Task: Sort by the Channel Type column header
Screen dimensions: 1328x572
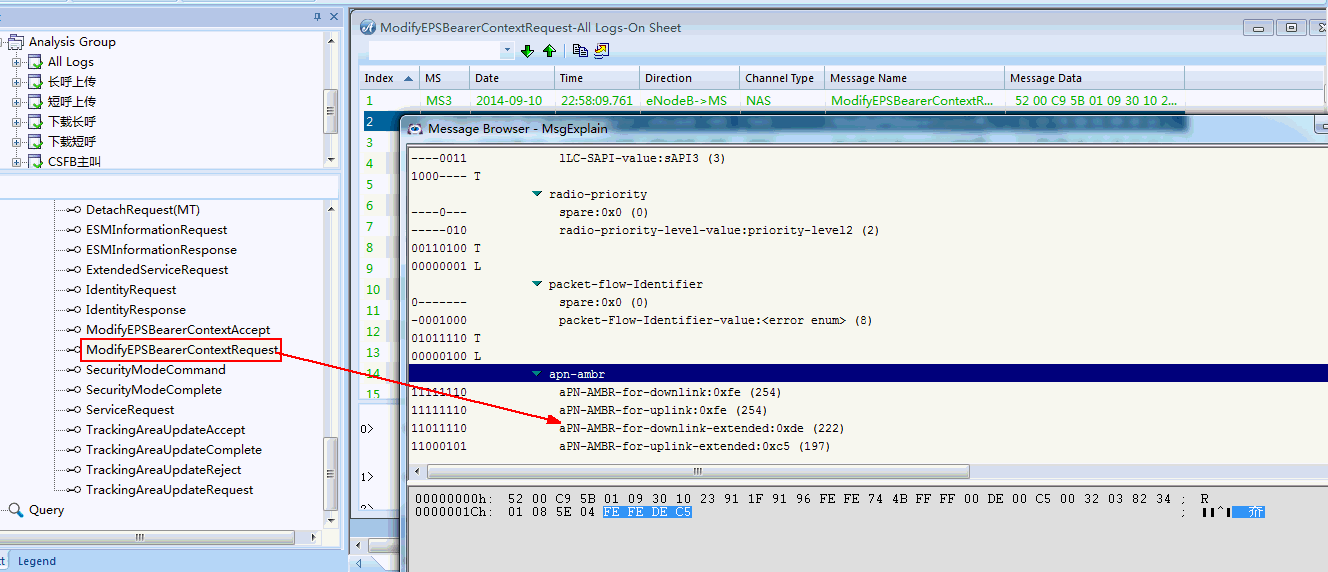Action: pyautogui.click(x=782, y=78)
